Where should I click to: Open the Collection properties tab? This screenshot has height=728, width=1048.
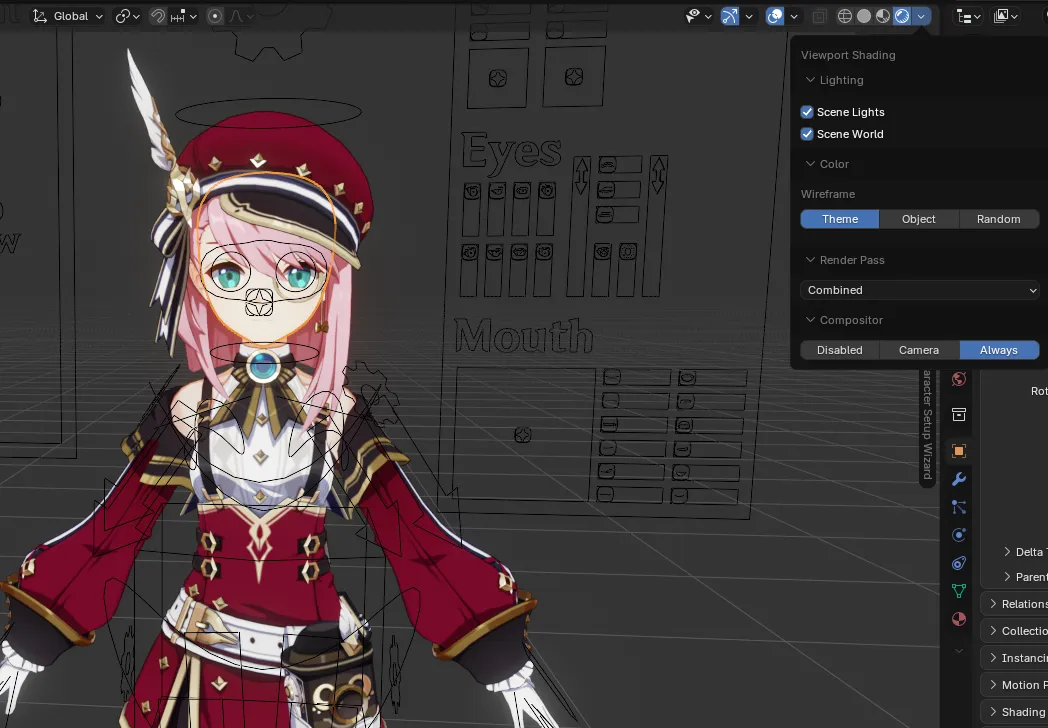[958, 414]
